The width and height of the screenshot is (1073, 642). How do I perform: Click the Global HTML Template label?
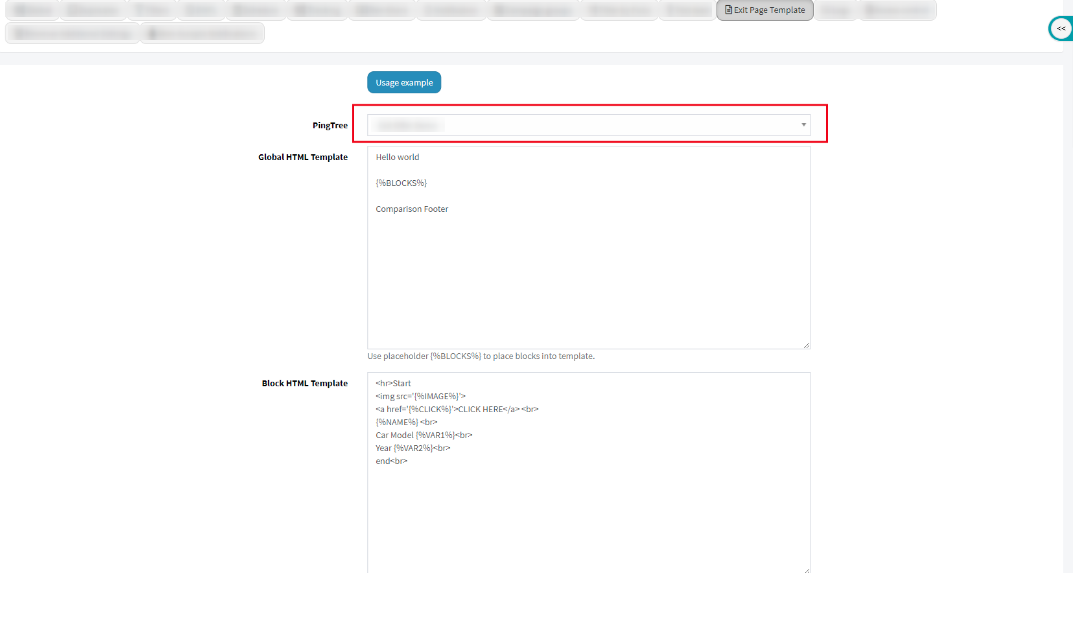click(x=303, y=157)
